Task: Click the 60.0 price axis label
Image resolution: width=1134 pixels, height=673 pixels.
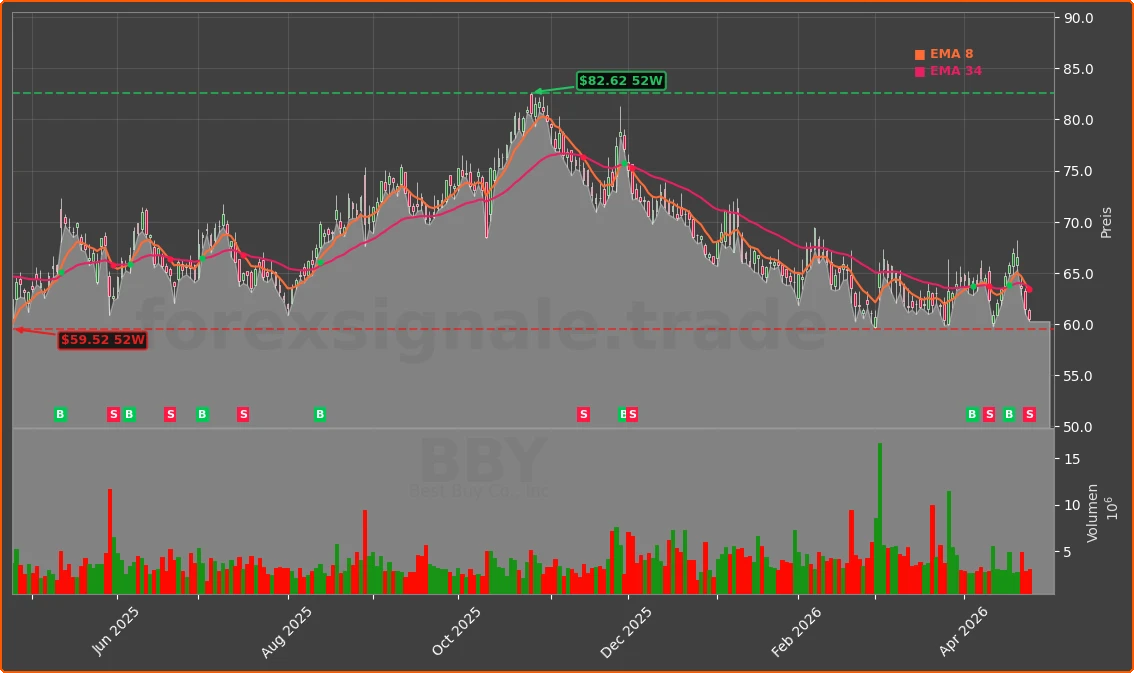Action: tap(1078, 325)
